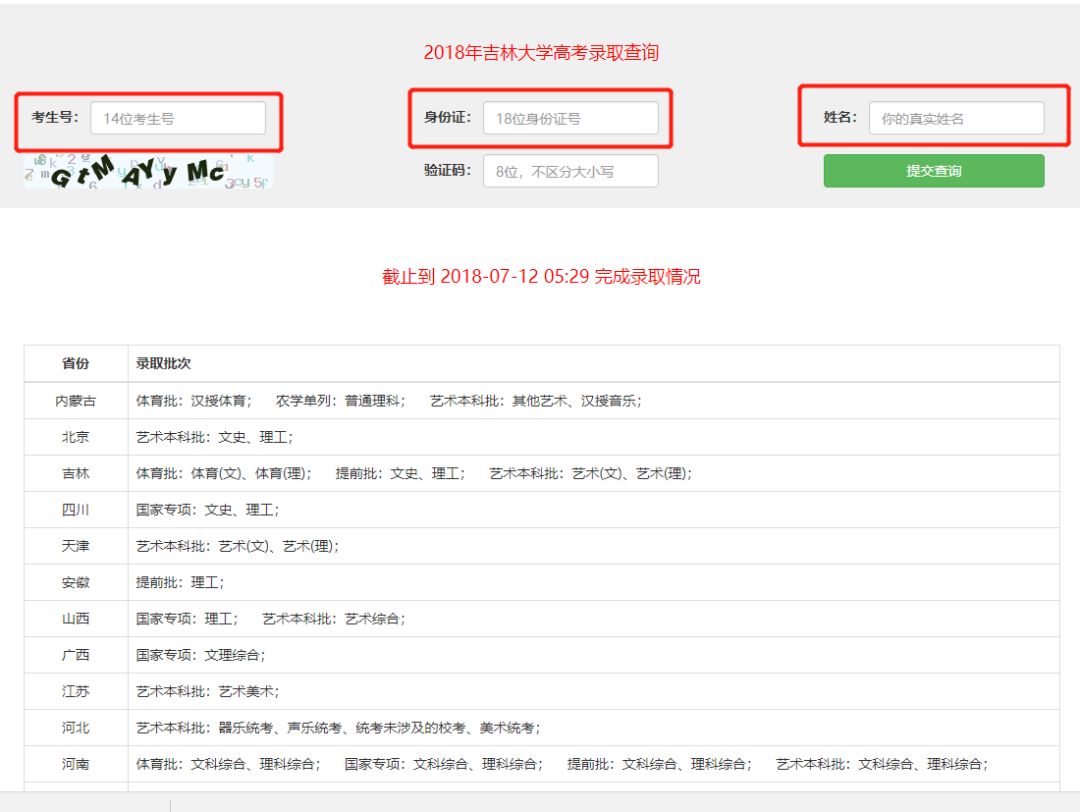Viewport: 1080px width, 812px height.
Task: Select the 山西 province cell
Action: 76,619
